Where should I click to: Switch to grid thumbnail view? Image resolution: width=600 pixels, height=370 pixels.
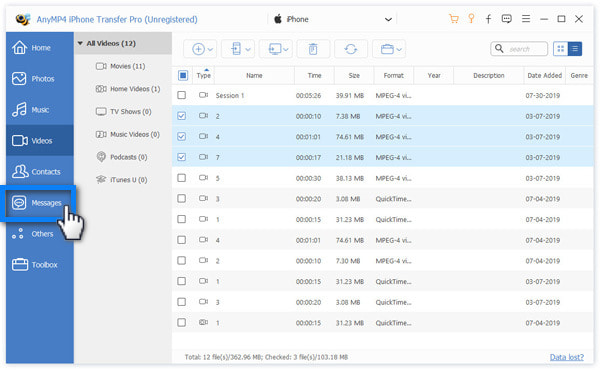click(x=561, y=49)
